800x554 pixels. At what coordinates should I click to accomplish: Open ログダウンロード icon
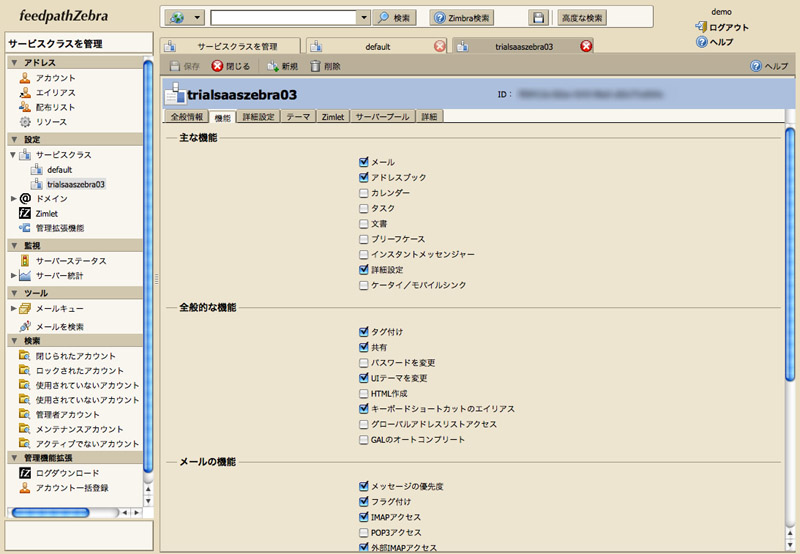(x=24, y=473)
